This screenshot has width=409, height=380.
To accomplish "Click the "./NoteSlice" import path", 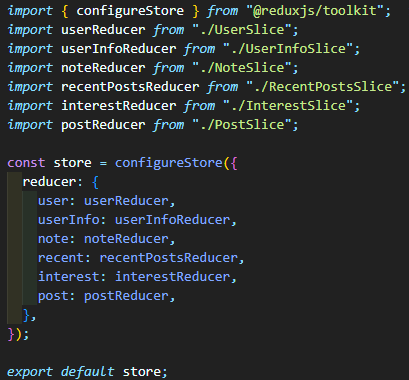I will click(x=242, y=68).
